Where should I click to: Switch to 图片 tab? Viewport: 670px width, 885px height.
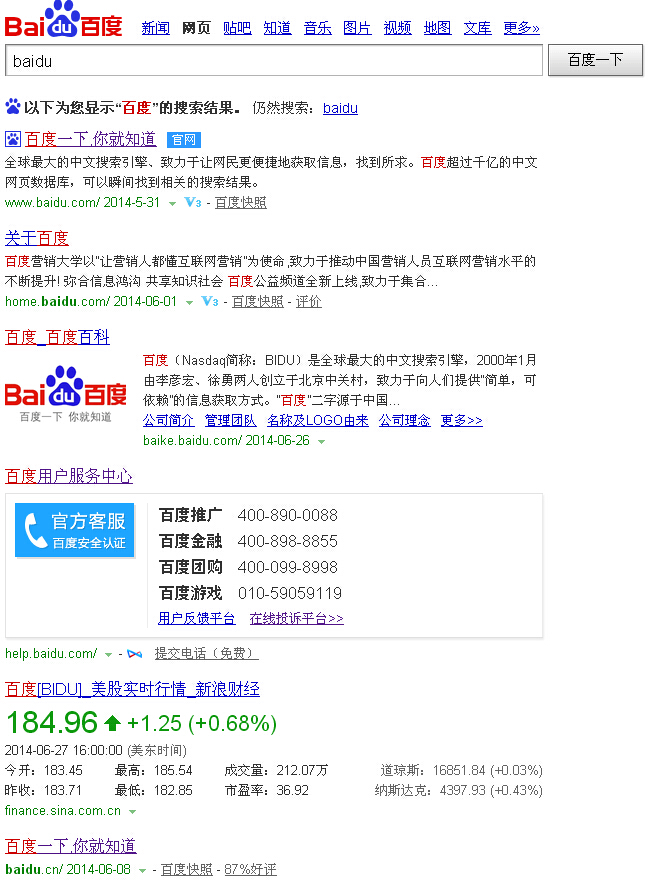[x=357, y=28]
